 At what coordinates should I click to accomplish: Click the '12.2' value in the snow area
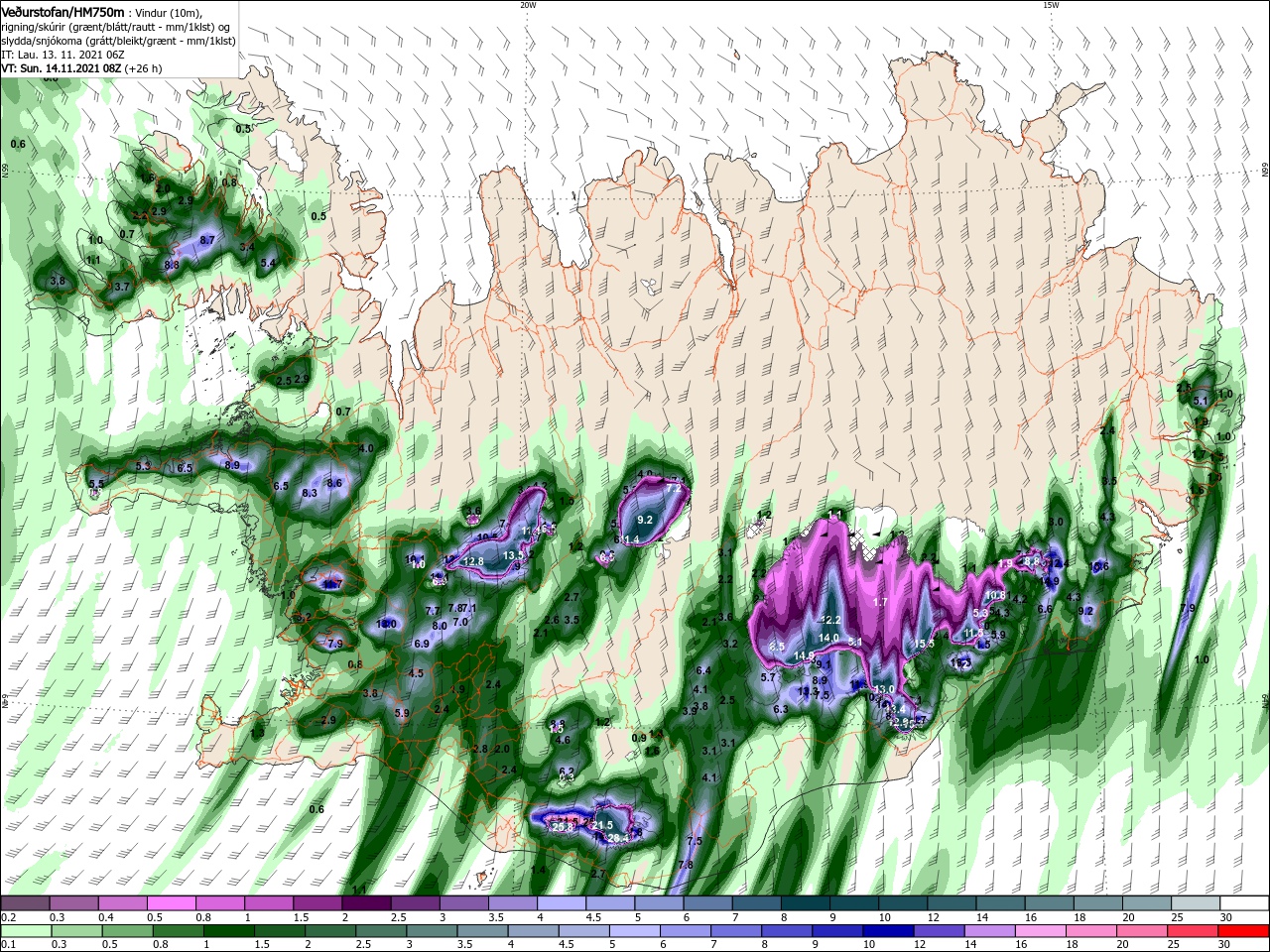click(829, 620)
